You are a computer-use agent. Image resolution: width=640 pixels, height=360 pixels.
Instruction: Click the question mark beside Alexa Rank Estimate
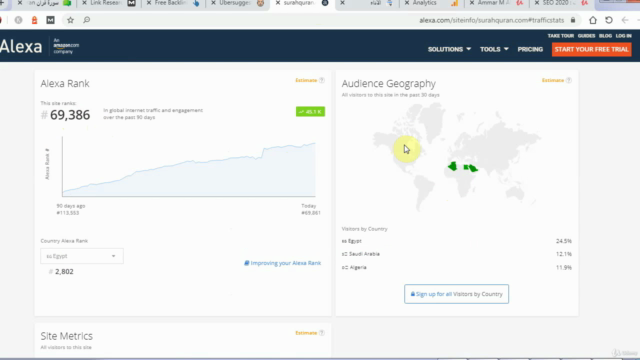point(322,80)
